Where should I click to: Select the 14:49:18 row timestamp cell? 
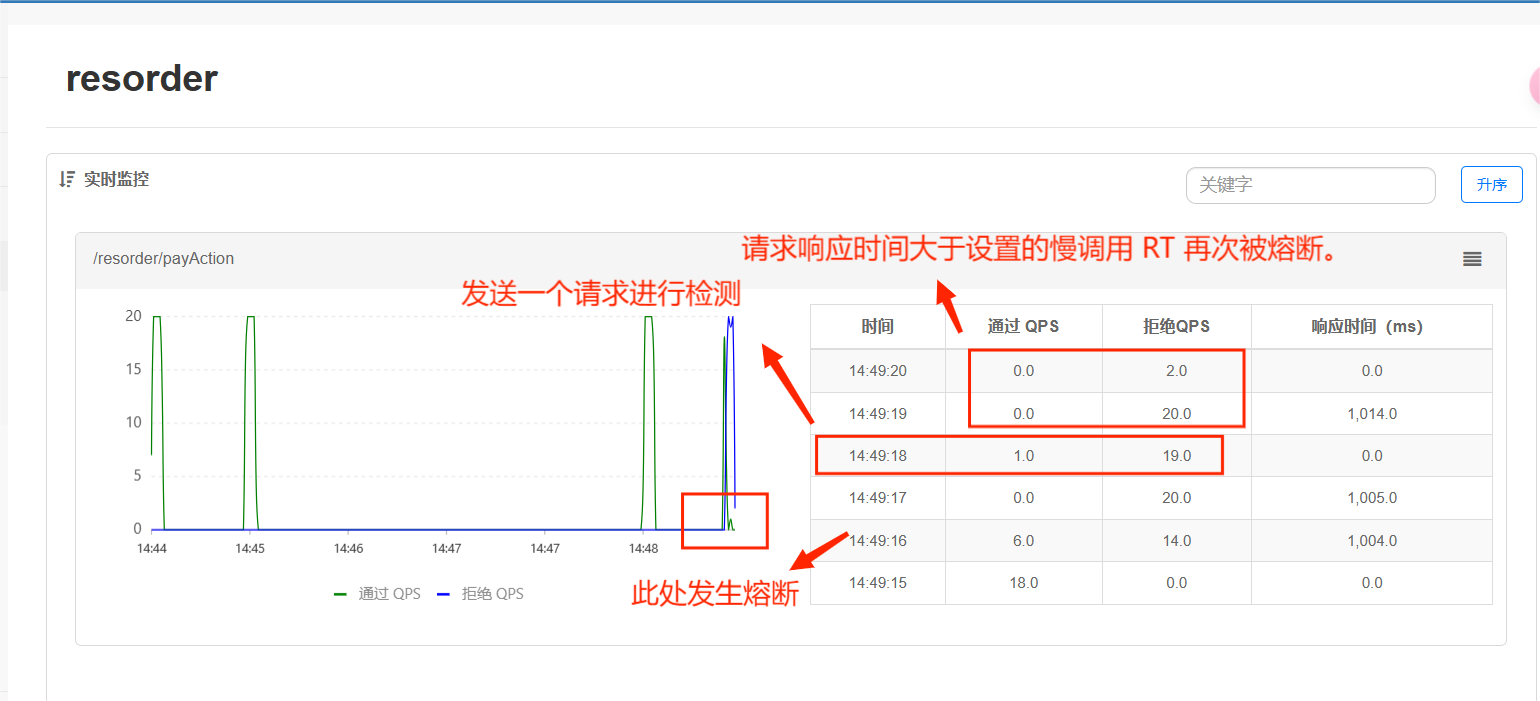(878, 456)
